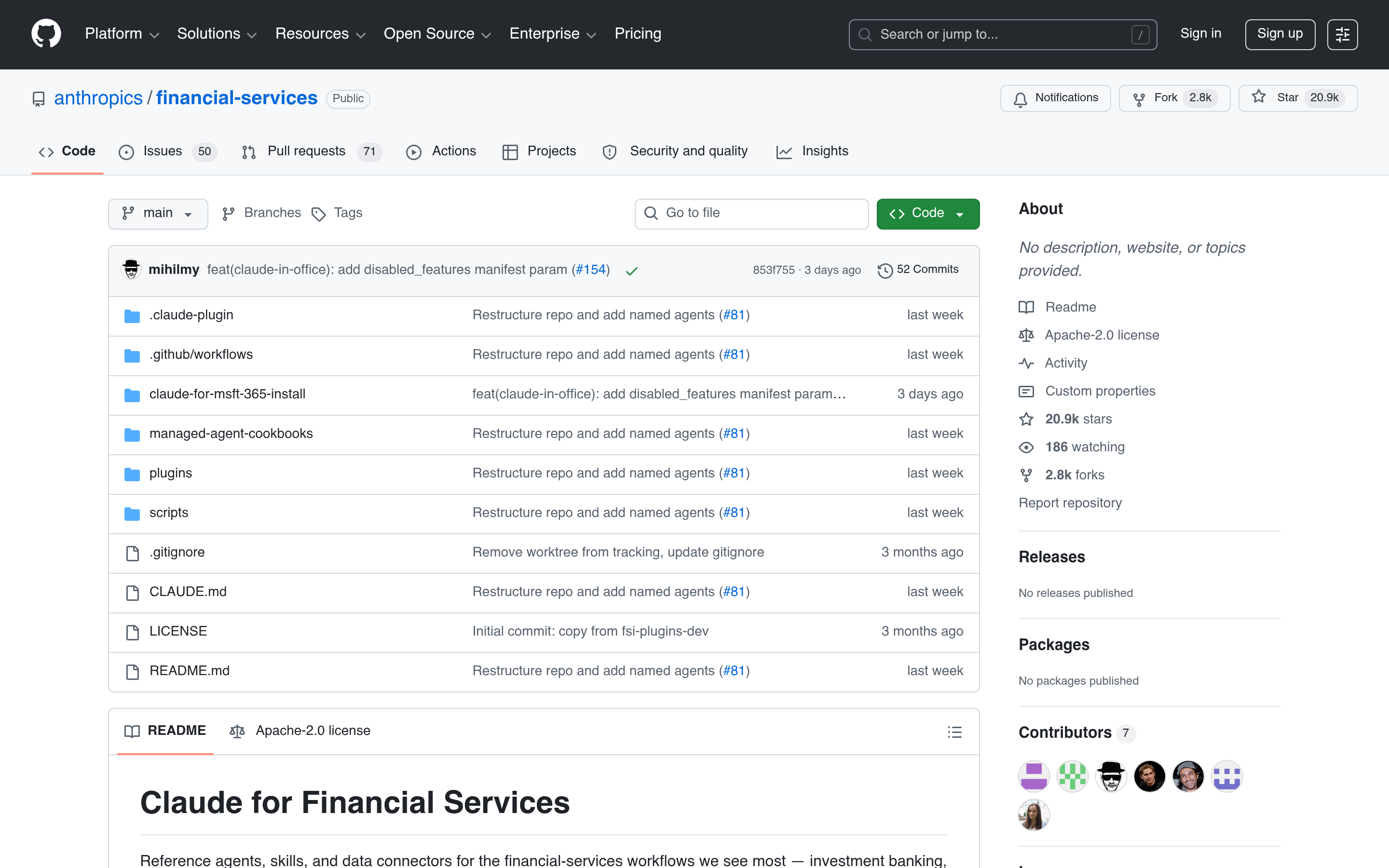Click the repository icon beside anthropics
This screenshot has width=1389, height=868.
coord(39,99)
